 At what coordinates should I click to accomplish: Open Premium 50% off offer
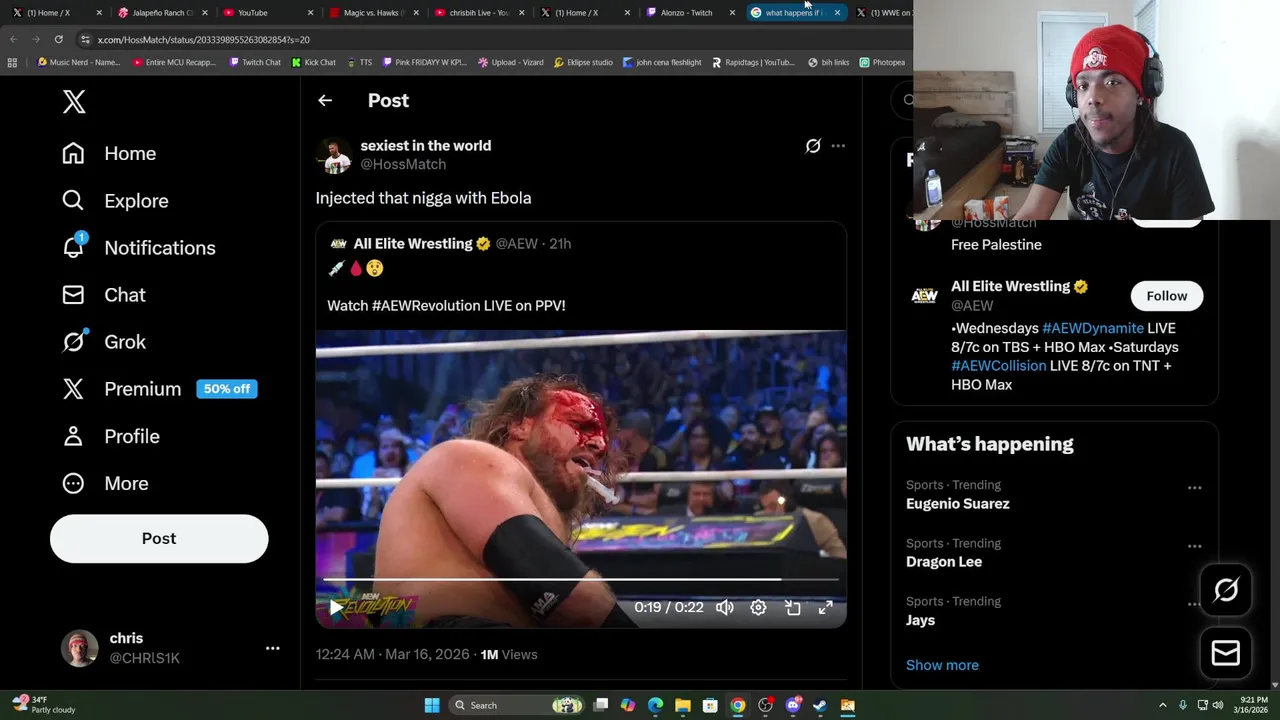click(x=159, y=389)
